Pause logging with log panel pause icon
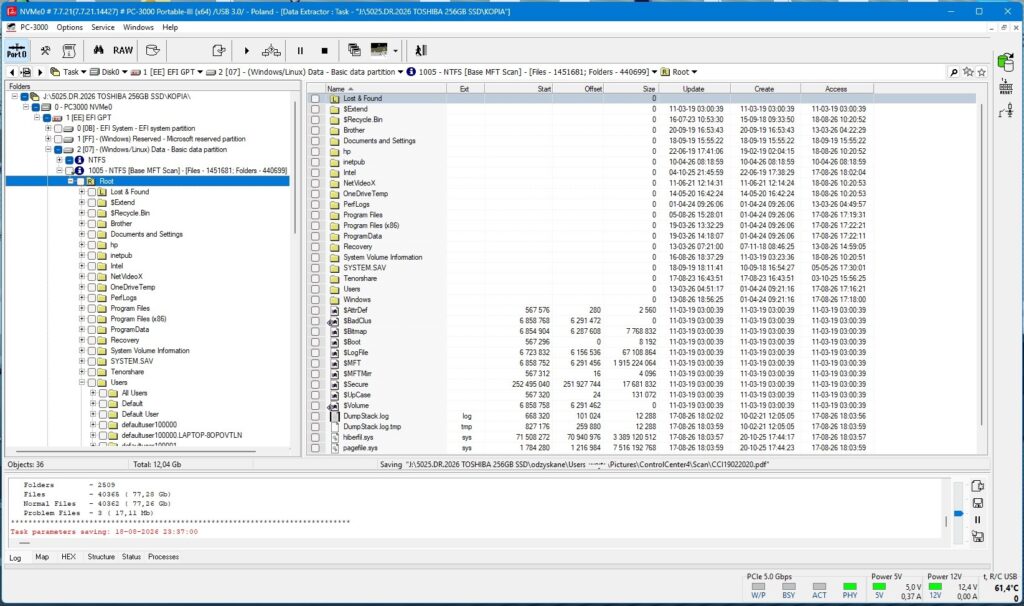 coord(978,520)
